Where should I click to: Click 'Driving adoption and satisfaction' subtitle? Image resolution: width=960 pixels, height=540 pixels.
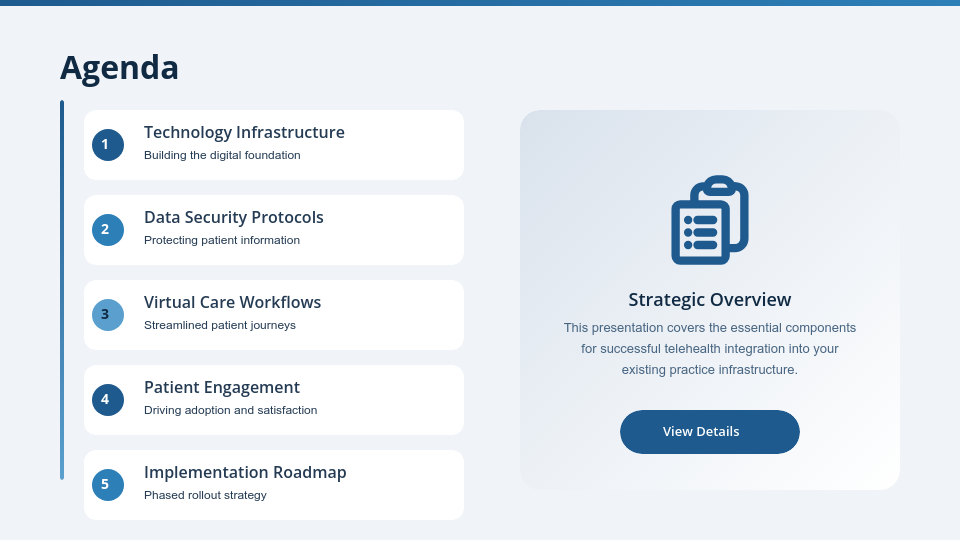click(230, 411)
